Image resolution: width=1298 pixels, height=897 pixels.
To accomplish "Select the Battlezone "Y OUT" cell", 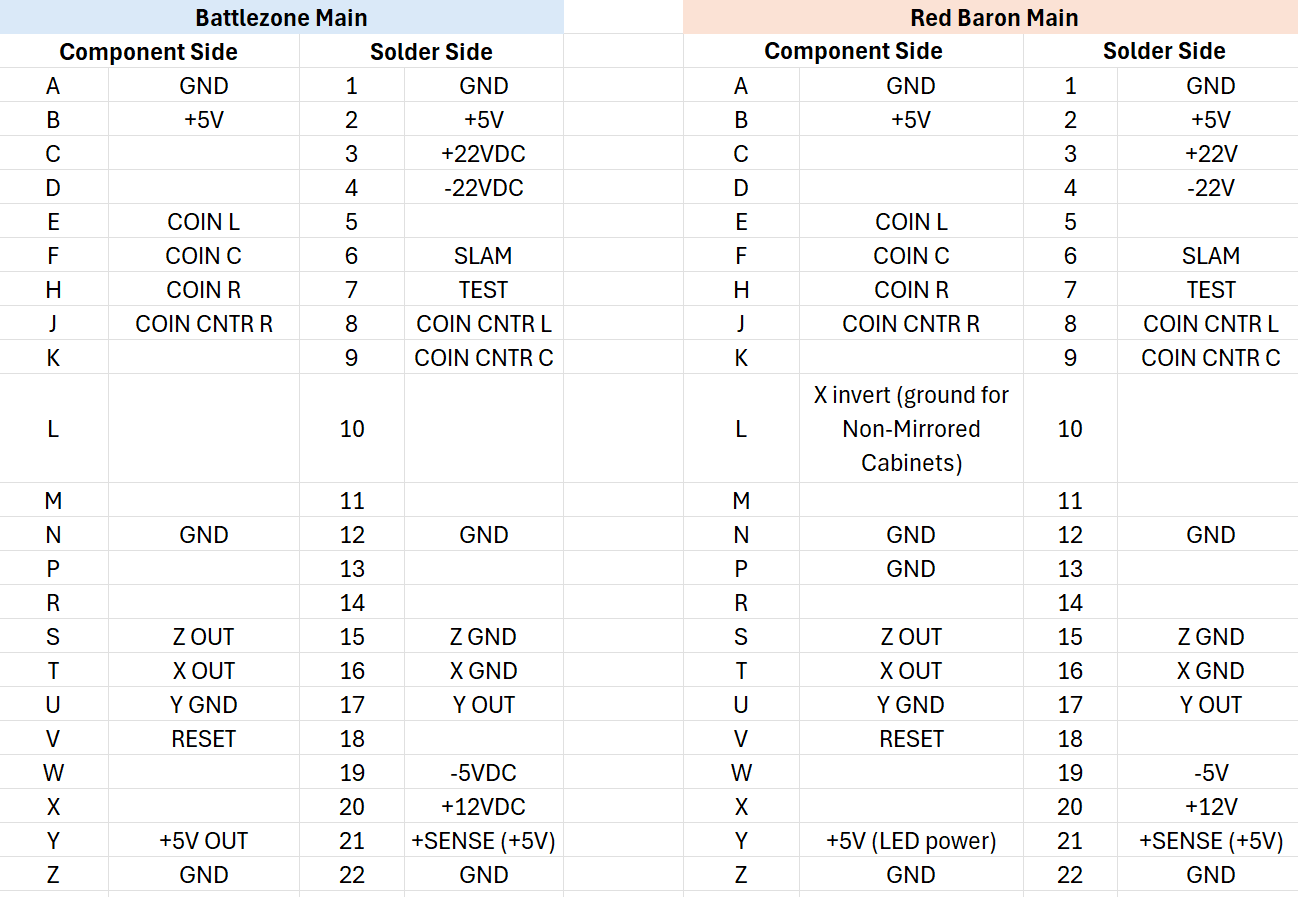I will coord(483,705).
